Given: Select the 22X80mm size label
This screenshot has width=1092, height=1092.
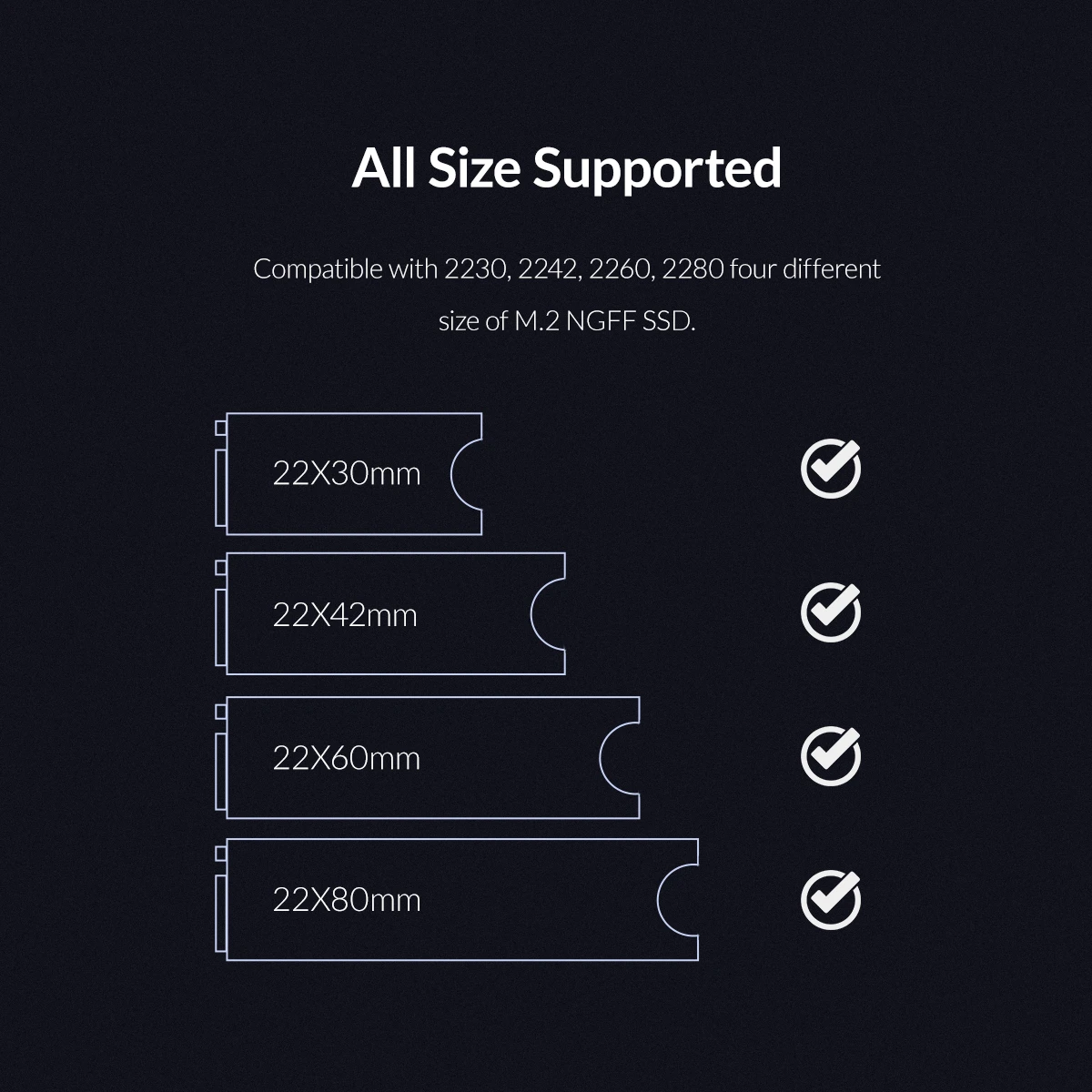Looking at the screenshot, I should pos(347,901).
